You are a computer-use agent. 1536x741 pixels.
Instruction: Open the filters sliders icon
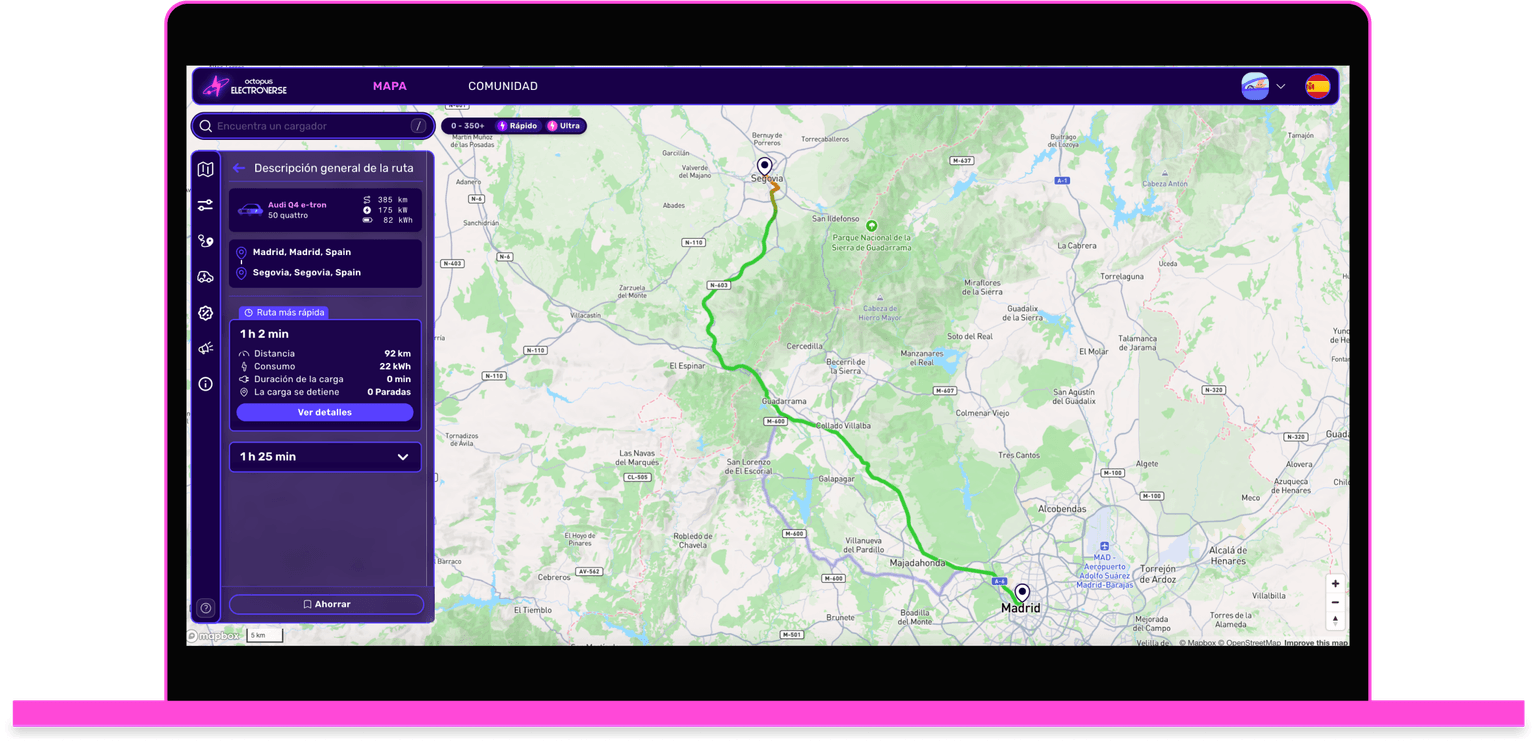205,204
